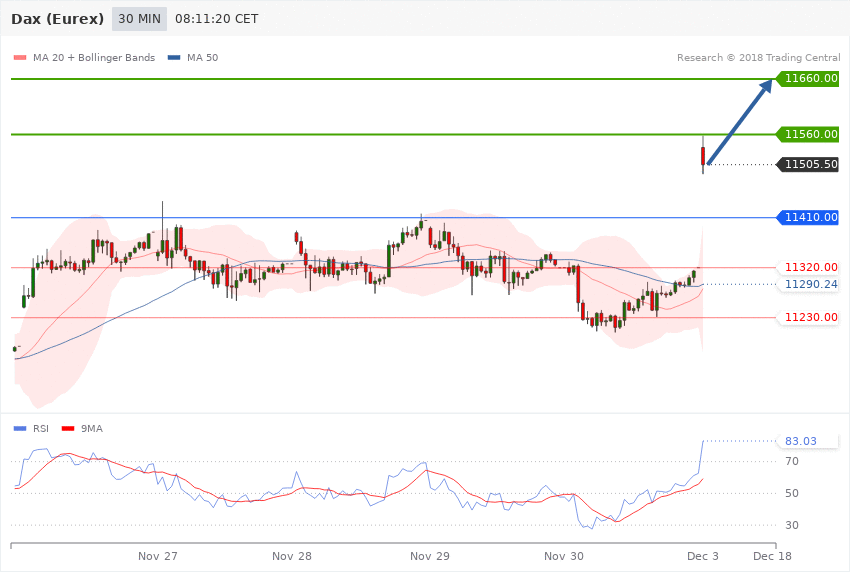Click the 9MA legend label
Image resolution: width=850 pixels, height=576 pixels.
pos(92,429)
